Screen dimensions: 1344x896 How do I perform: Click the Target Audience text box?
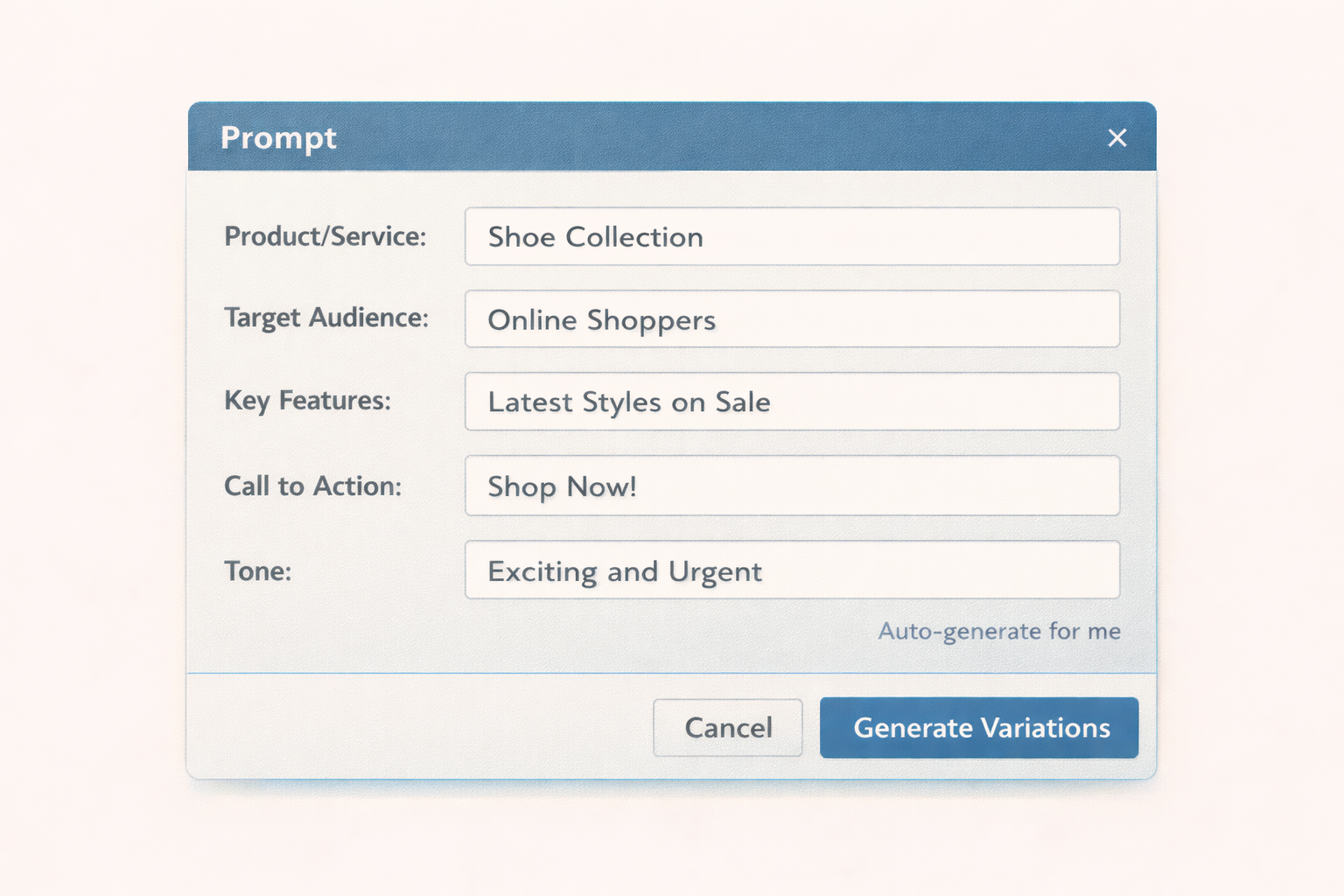[x=792, y=319]
